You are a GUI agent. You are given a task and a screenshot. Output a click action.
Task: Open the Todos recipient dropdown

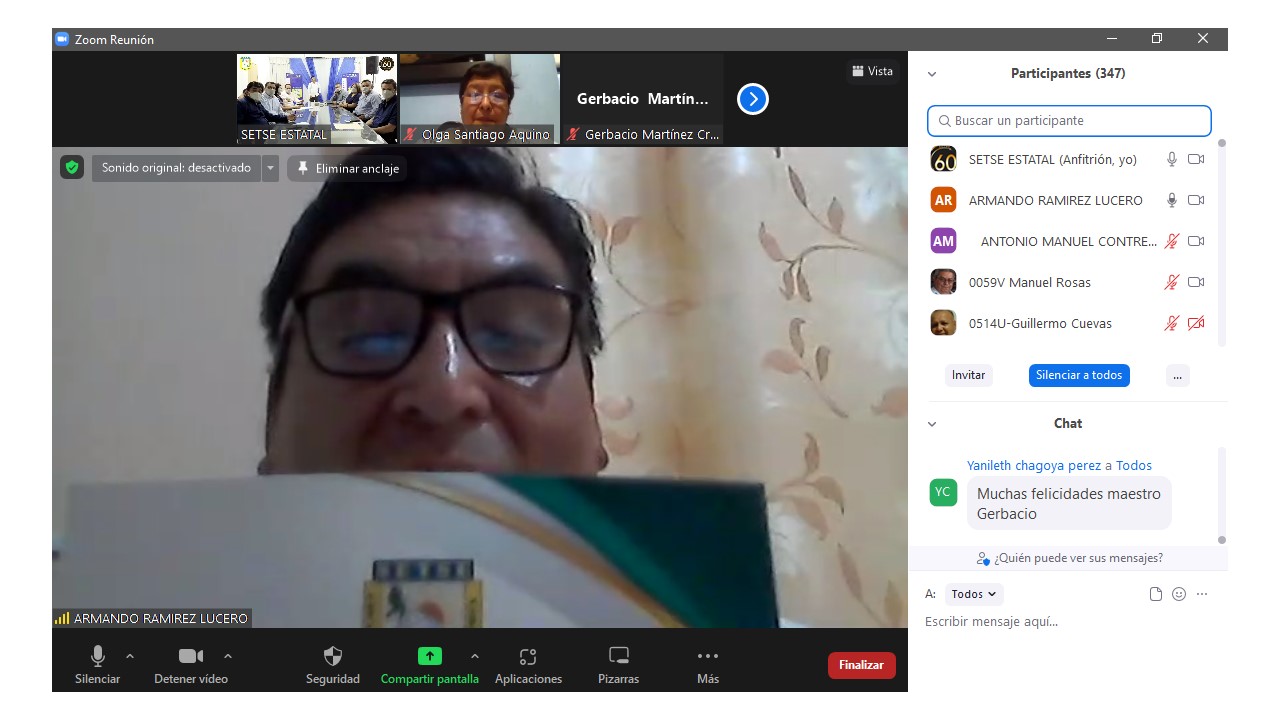pyautogui.click(x=974, y=594)
